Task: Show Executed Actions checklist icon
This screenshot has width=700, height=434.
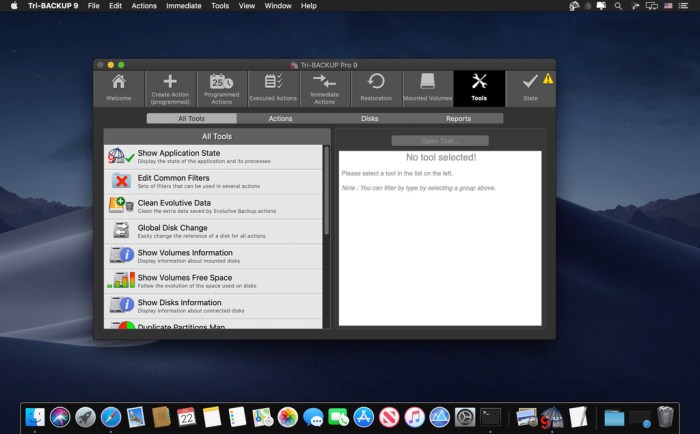Action: pyautogui.click(x=273, y=88)
